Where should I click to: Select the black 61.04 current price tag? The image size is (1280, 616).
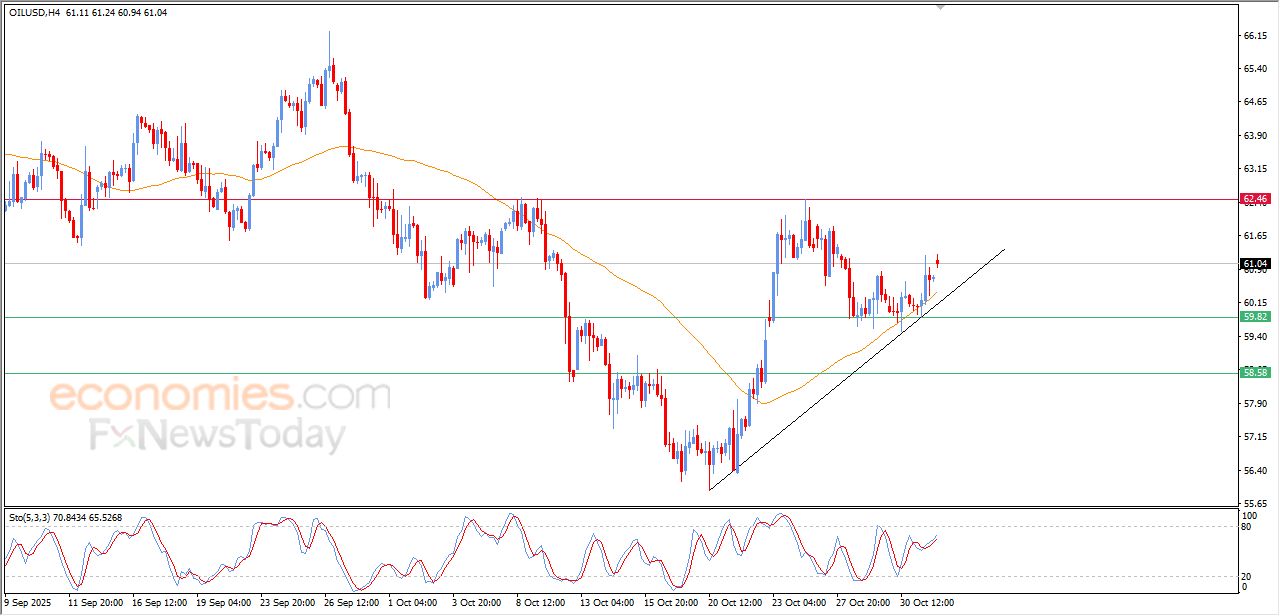(x=1255, y=264)
